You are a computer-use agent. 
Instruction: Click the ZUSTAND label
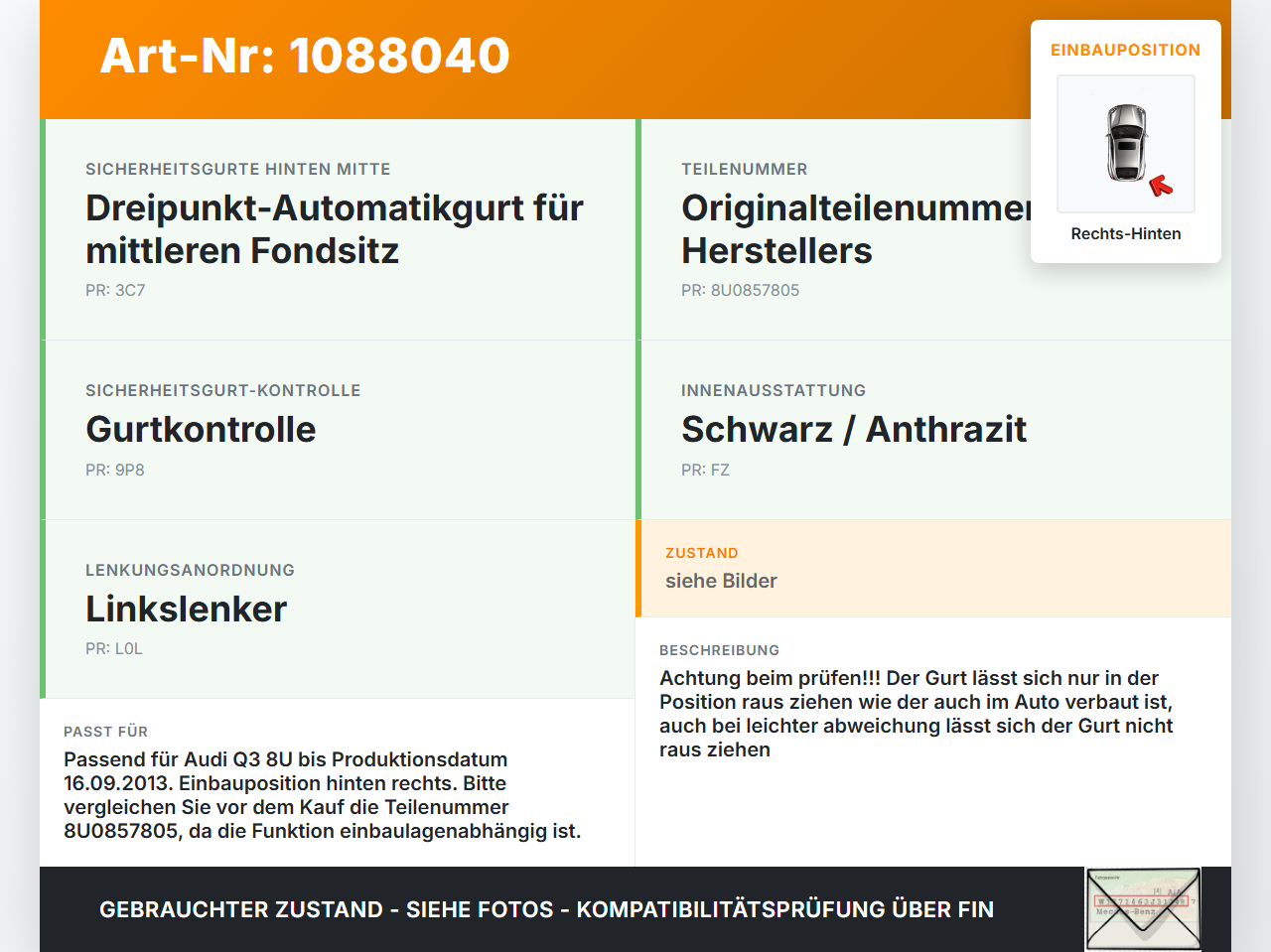702,554
